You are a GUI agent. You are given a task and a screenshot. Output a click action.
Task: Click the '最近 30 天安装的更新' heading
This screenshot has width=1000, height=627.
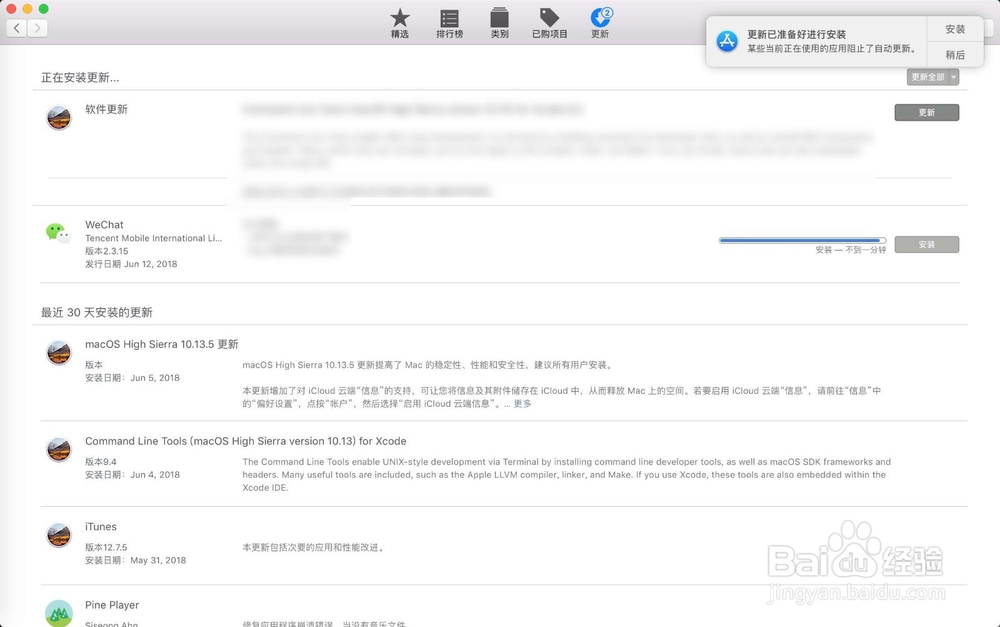point(97,313)
